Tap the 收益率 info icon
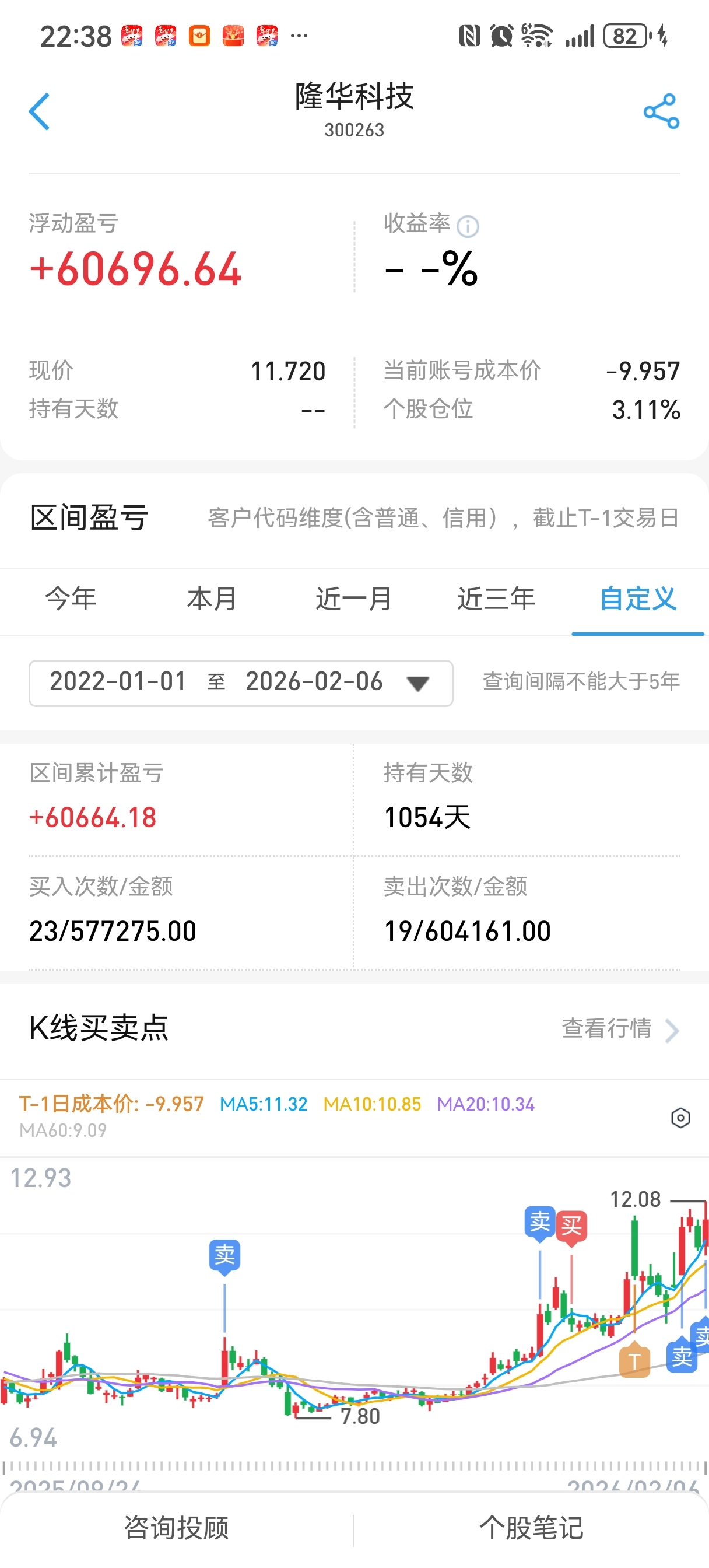 click(x=468, y=226)
